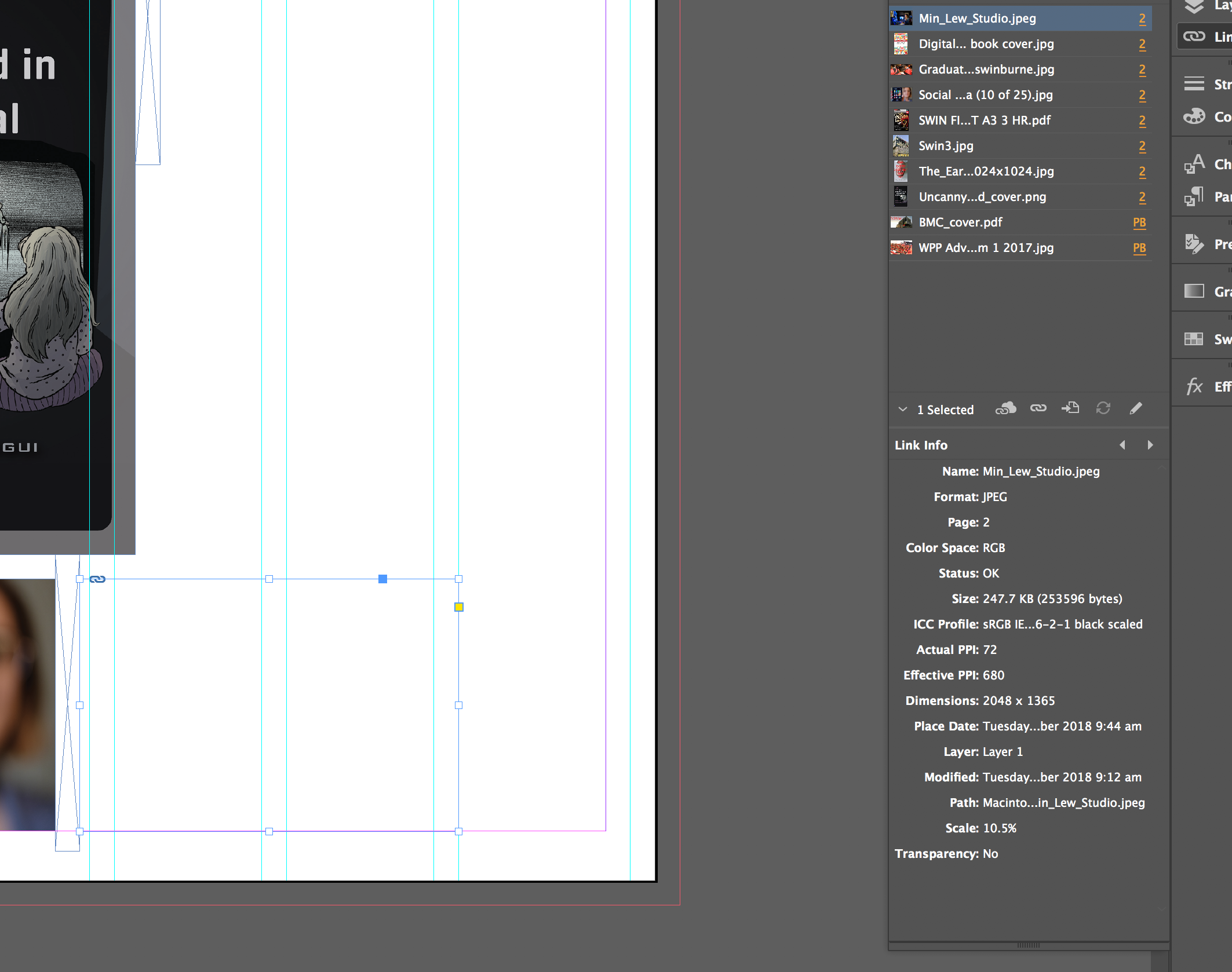This screenshot has width=1232, height=972.
Task: Click the Go To Link icon
Action: tap(1070, 408)
